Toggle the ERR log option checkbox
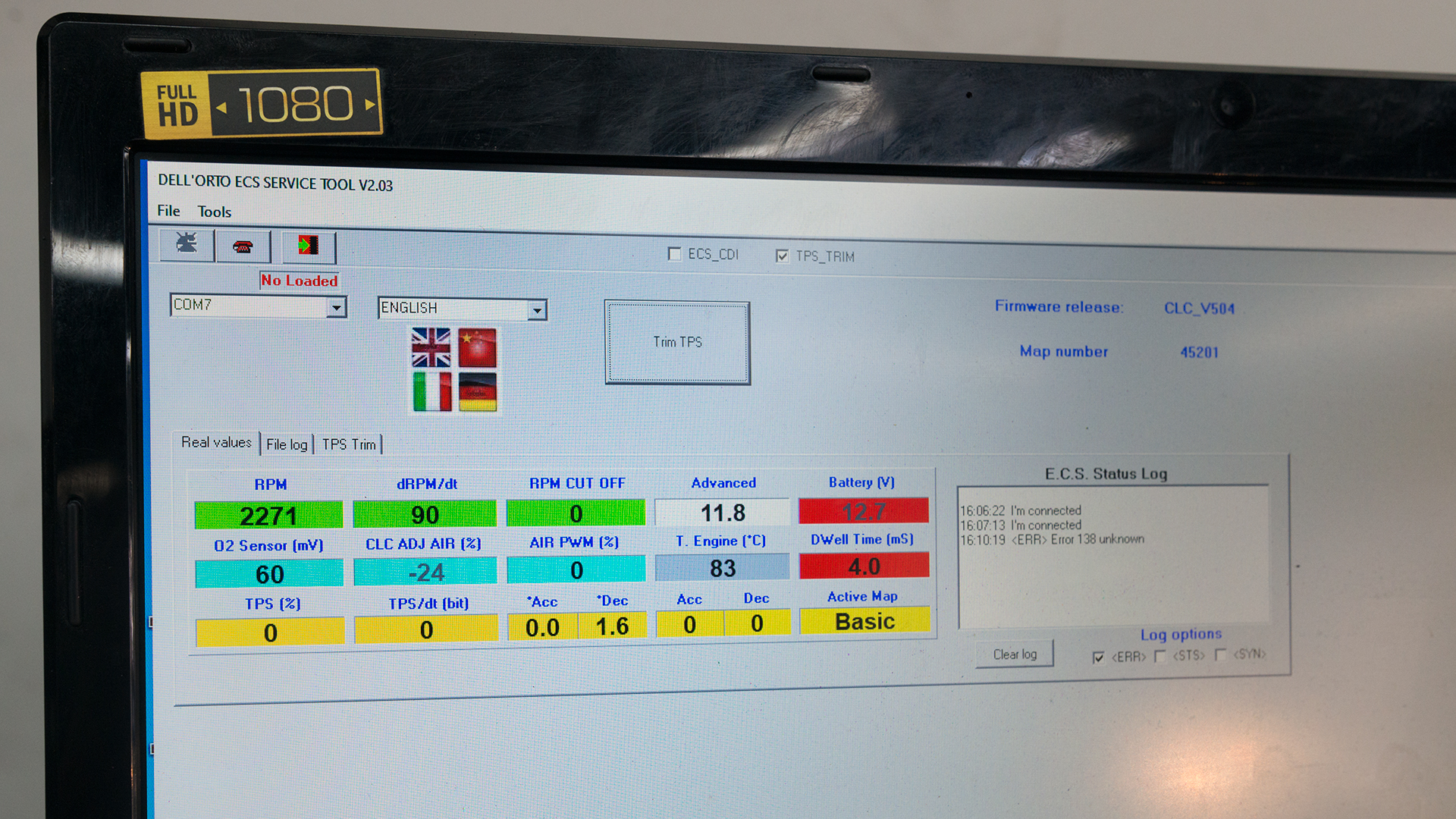The width and height of the screenshot is (1456, 819). pyautogui.click(x=1098, y=657)
